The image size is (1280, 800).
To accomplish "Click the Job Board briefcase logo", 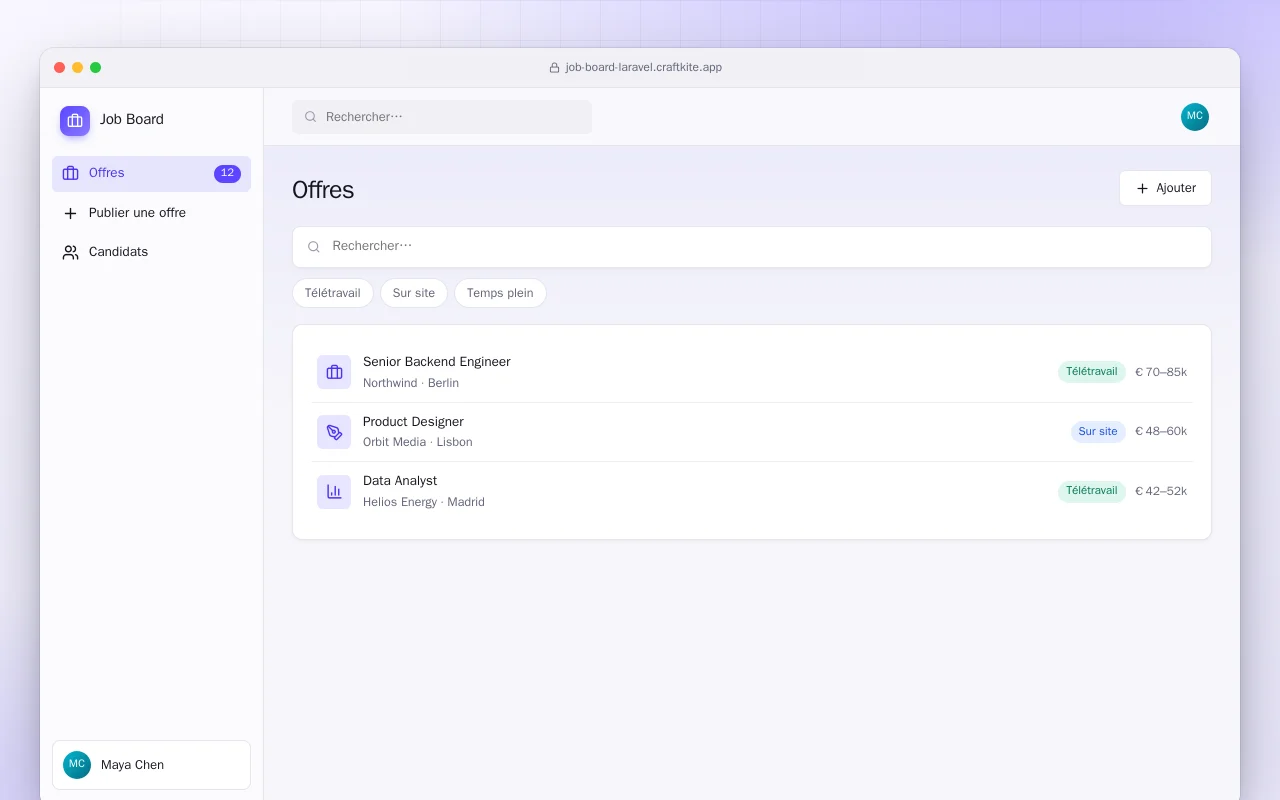I will click(75, 121).
